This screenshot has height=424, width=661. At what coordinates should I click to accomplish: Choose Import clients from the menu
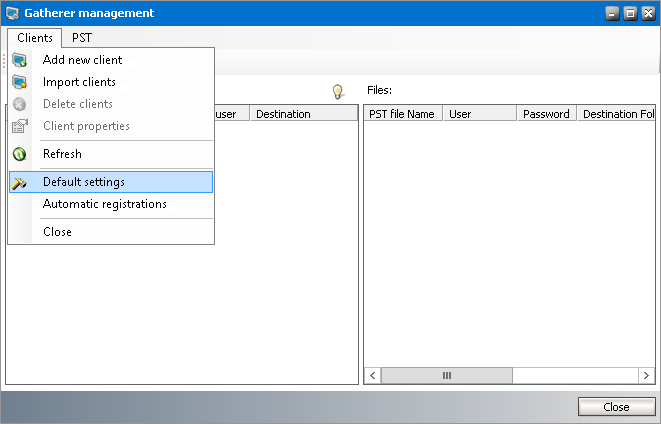pos(79,82)
